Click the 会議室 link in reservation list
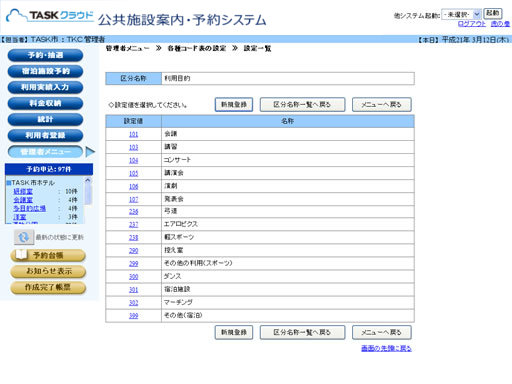Screen dimensions: 512x384 (23, 200)
